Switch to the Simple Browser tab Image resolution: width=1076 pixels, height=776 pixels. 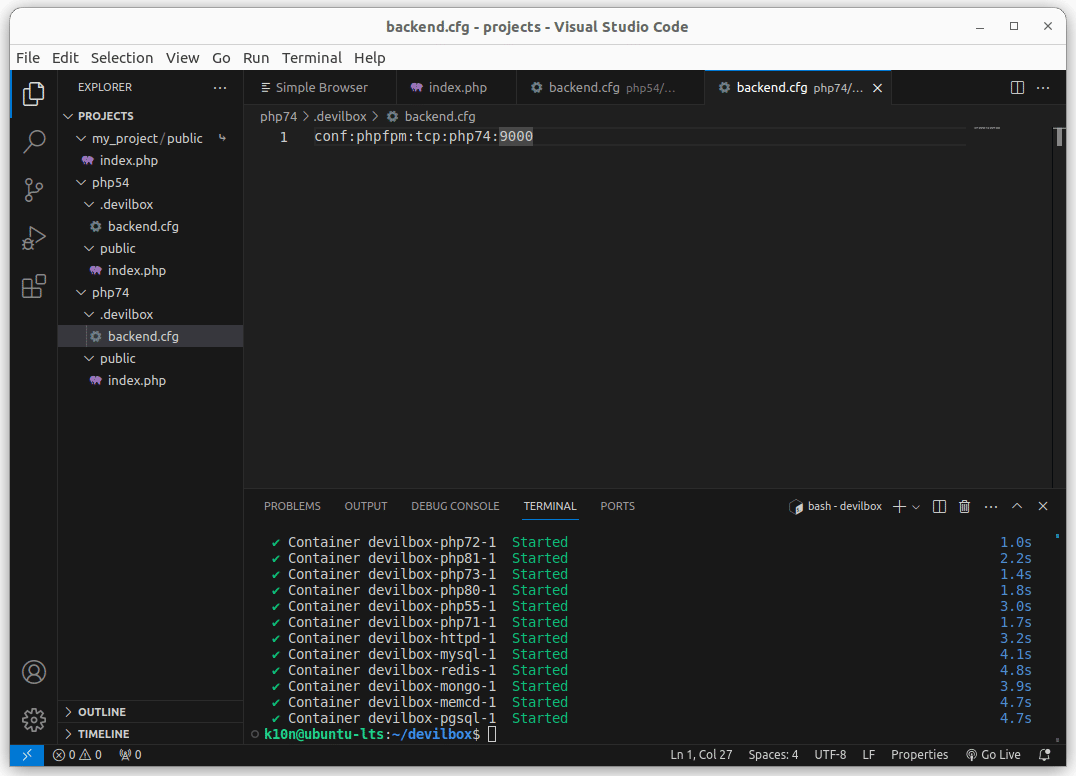pos(320,88)
